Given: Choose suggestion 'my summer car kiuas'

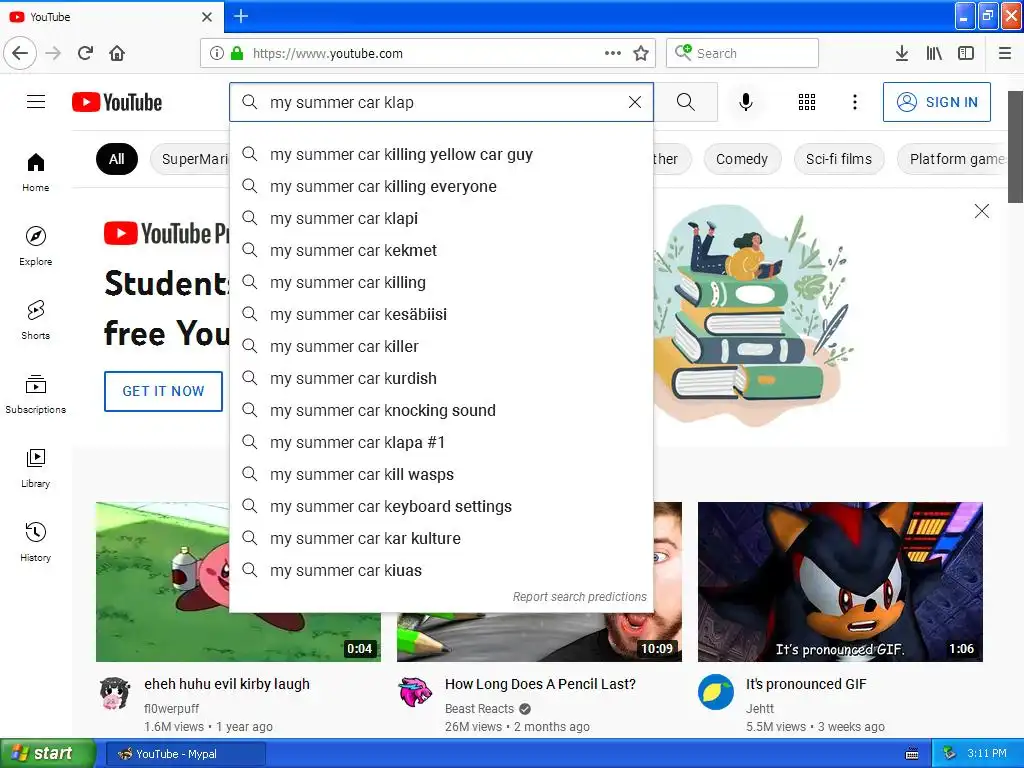Looking at the screenshot, I should point(441,571).
